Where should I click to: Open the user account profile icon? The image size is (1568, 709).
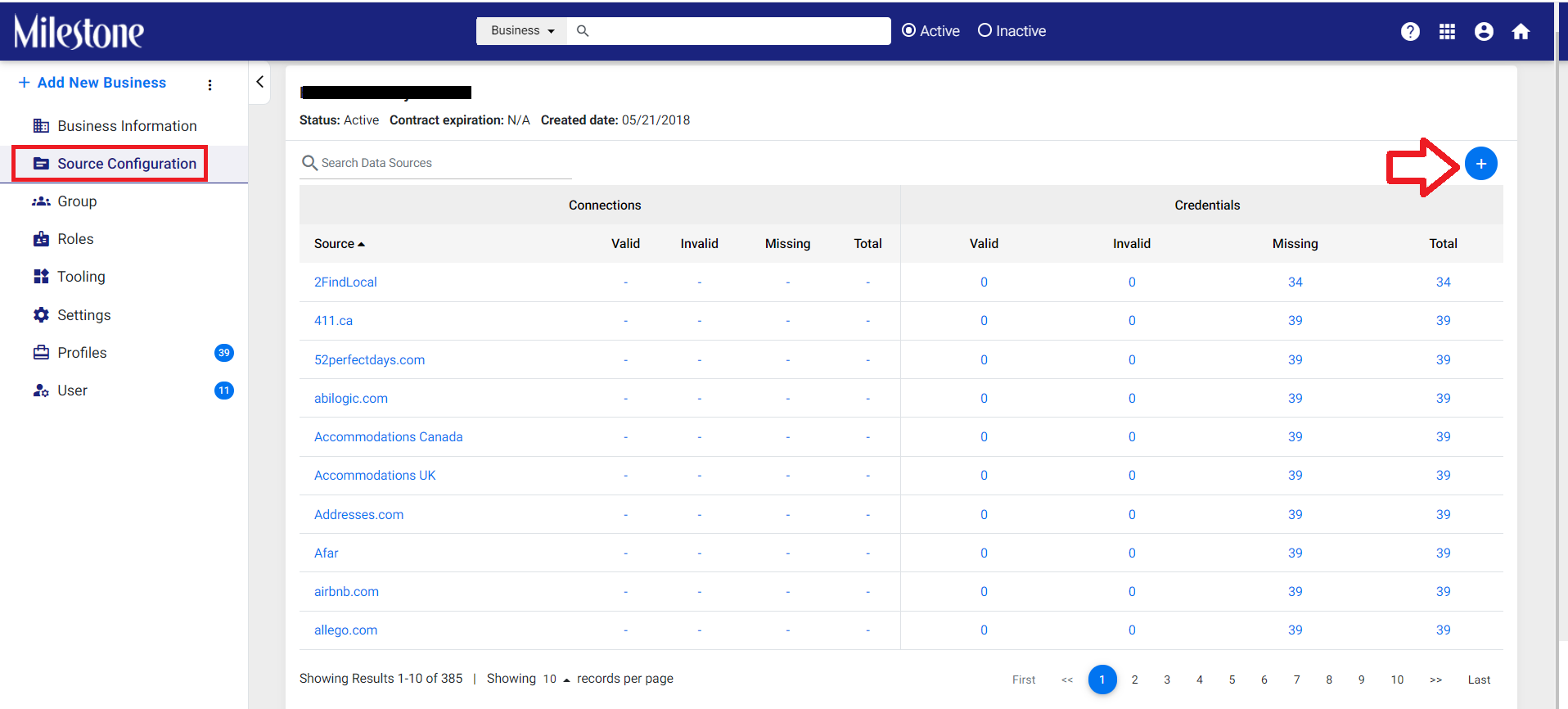click(1484, 31)
